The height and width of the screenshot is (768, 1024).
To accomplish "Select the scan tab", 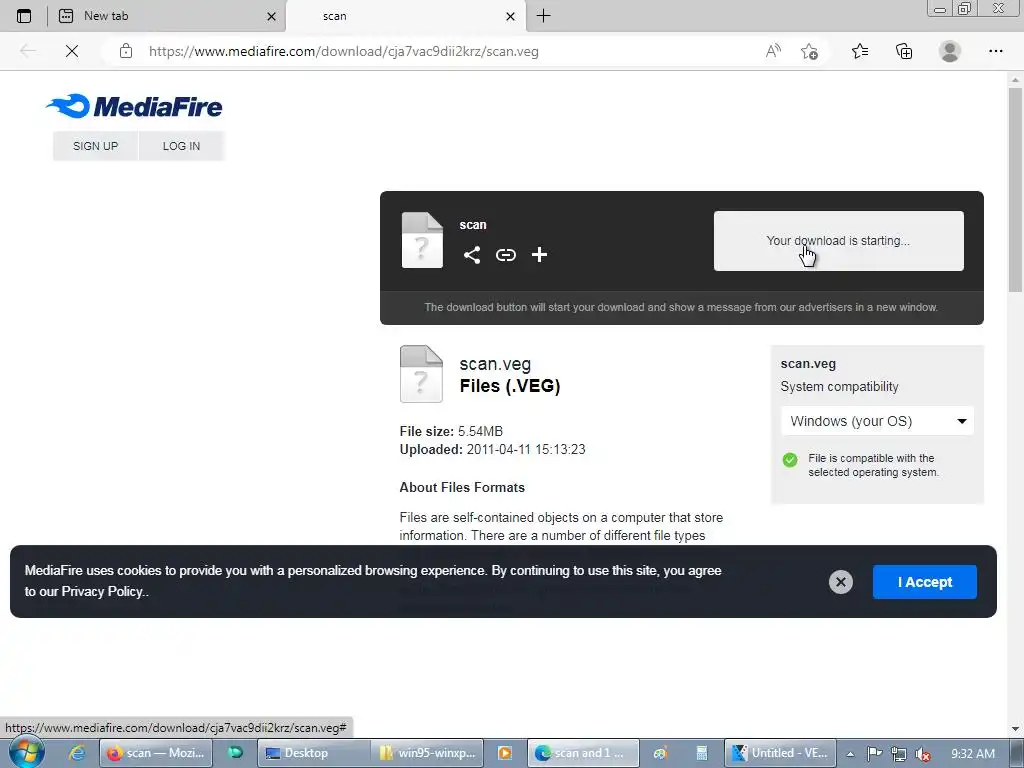I will [405, 16].
